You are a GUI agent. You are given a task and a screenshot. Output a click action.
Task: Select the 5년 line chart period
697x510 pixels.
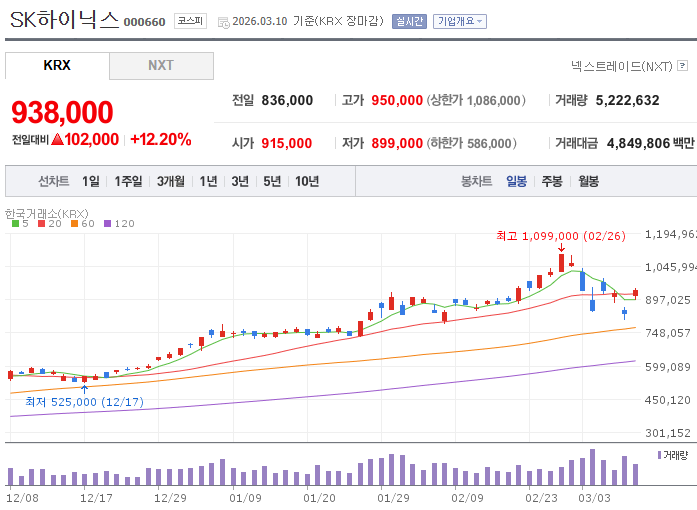tap(272, 181)
